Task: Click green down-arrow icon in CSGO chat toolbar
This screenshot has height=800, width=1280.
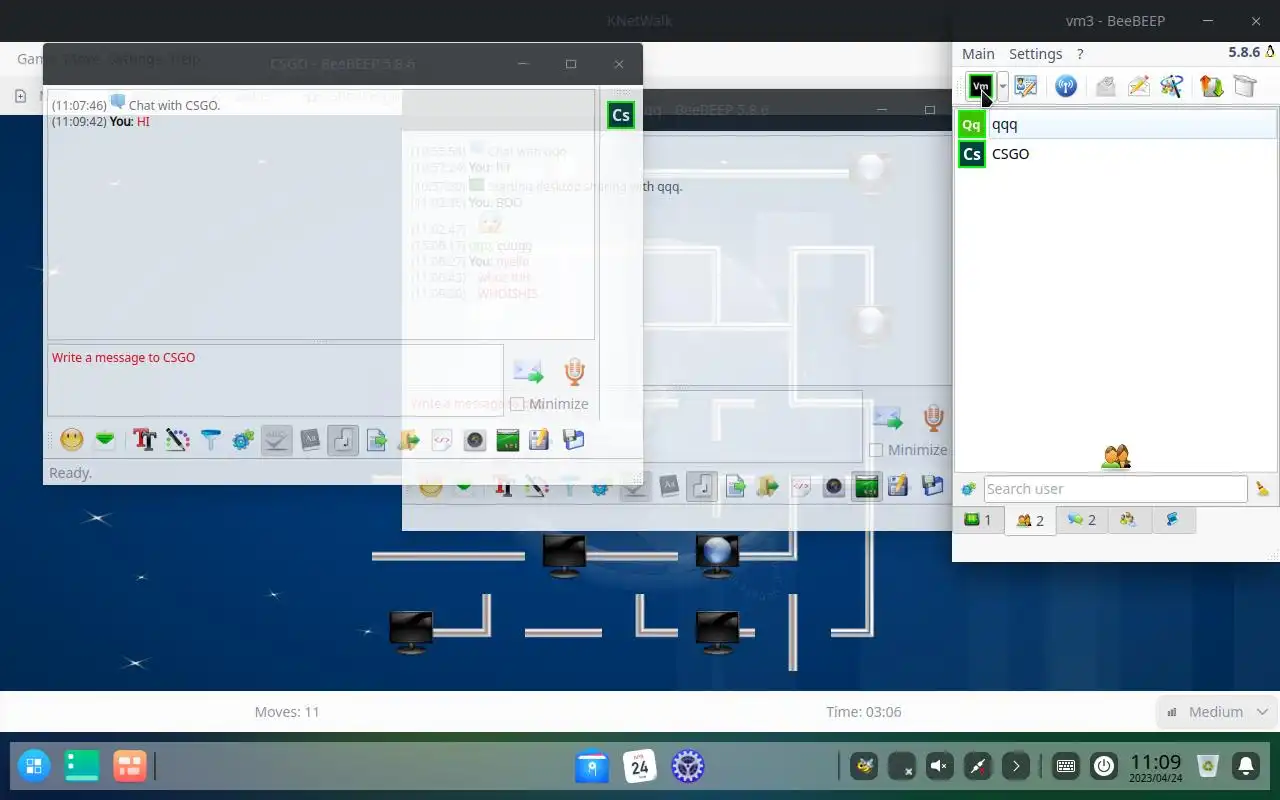Action: click(x=105, y=439)
